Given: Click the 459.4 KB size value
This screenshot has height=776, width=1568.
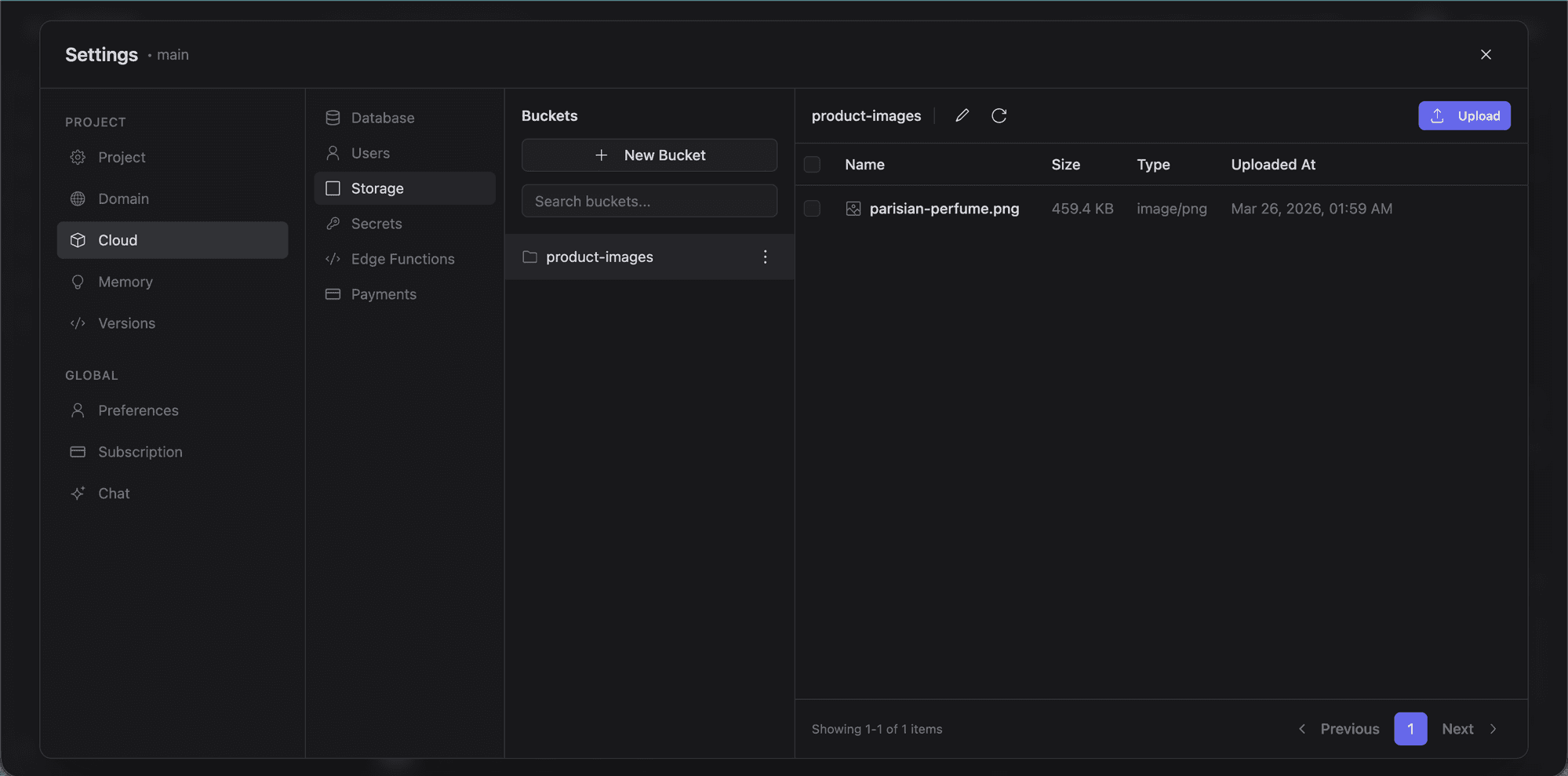Looking at the screenshot, I should [1082, 209].
